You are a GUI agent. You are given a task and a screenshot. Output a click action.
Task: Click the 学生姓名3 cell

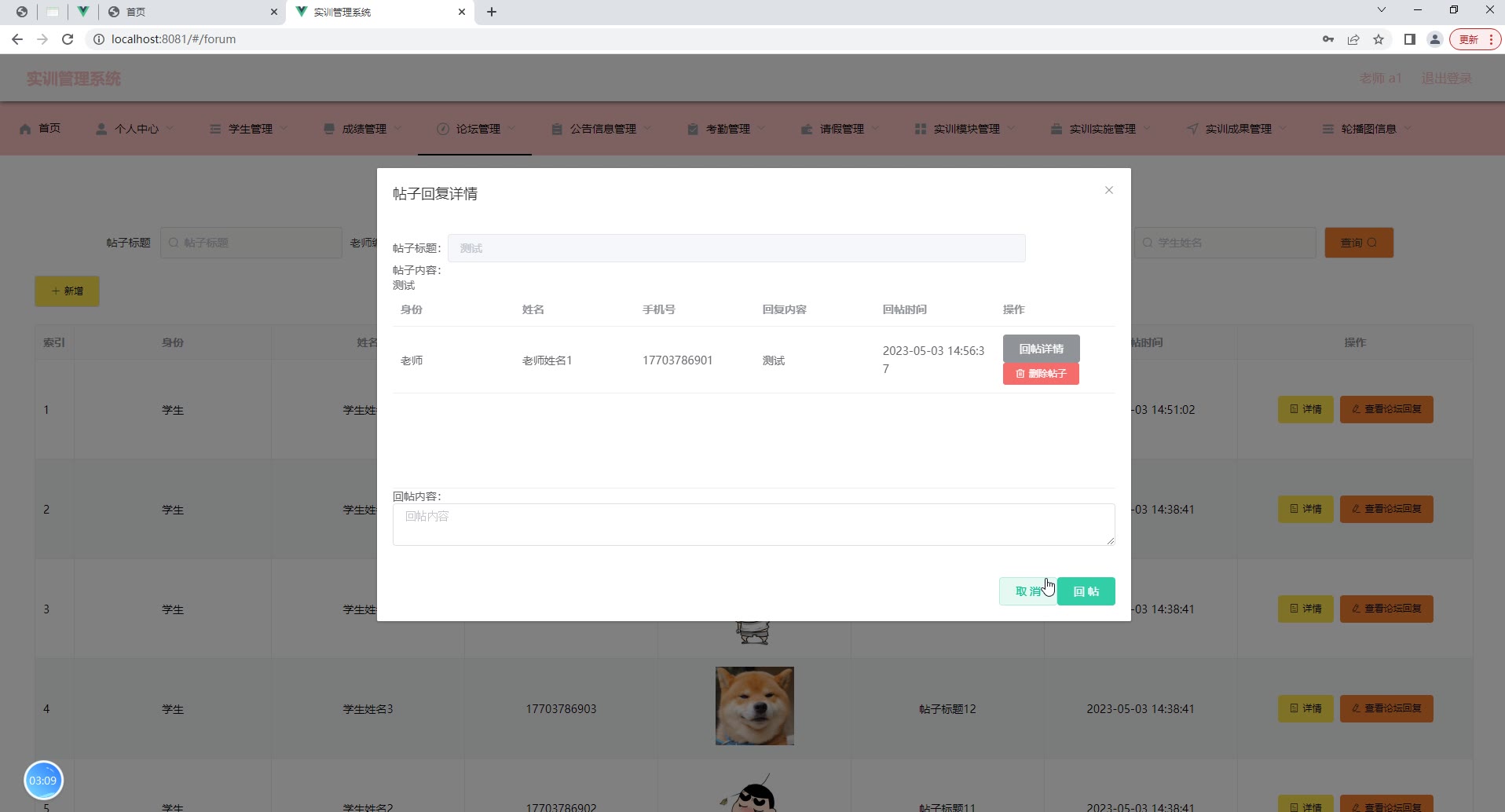[x=368, y=709]
